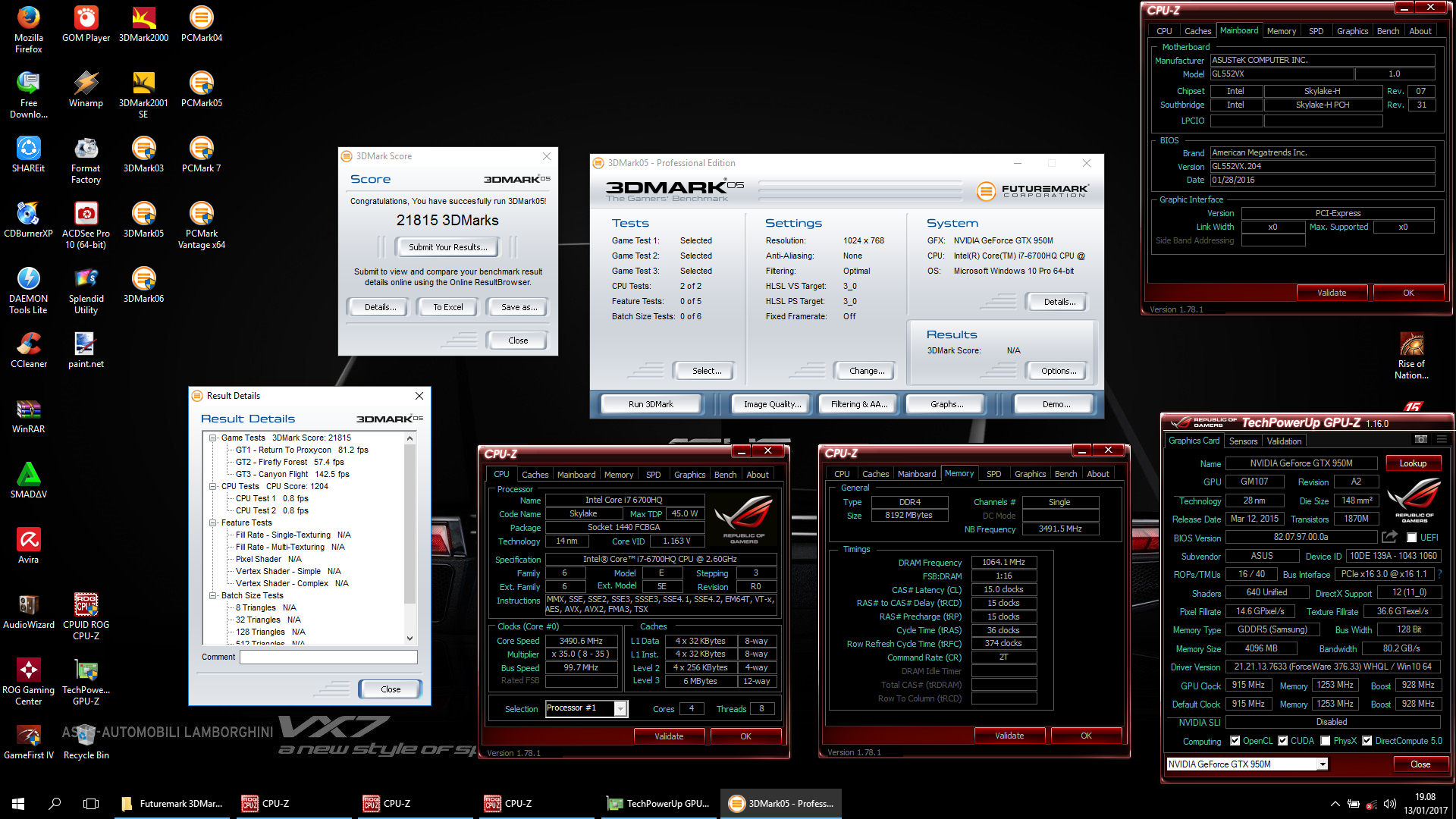1456x819 pixels.
Task: Open the PCMark04 desktop shortcut
Action: [x=201, y=24]
